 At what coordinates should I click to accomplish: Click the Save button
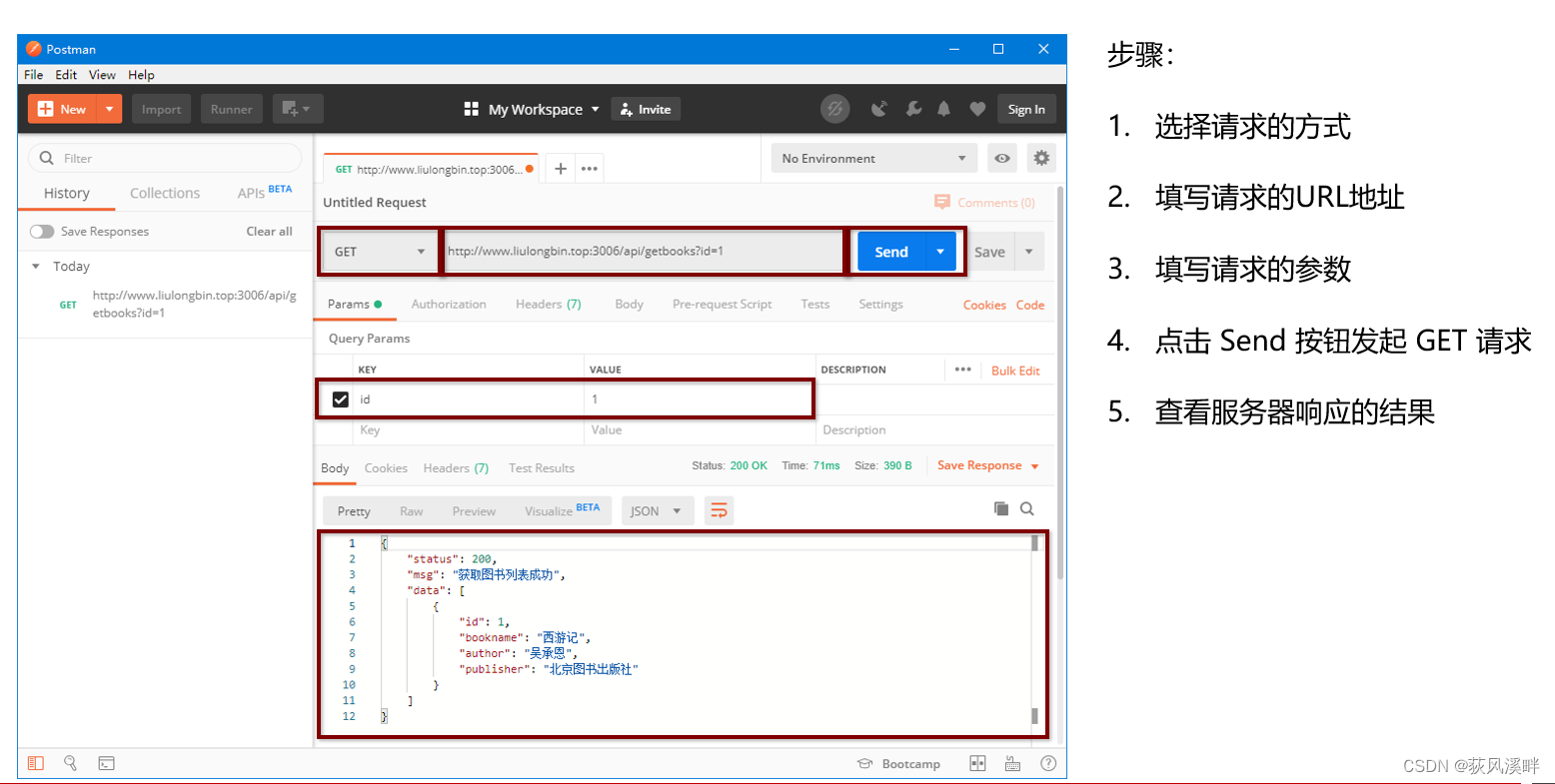coord(989,252)
